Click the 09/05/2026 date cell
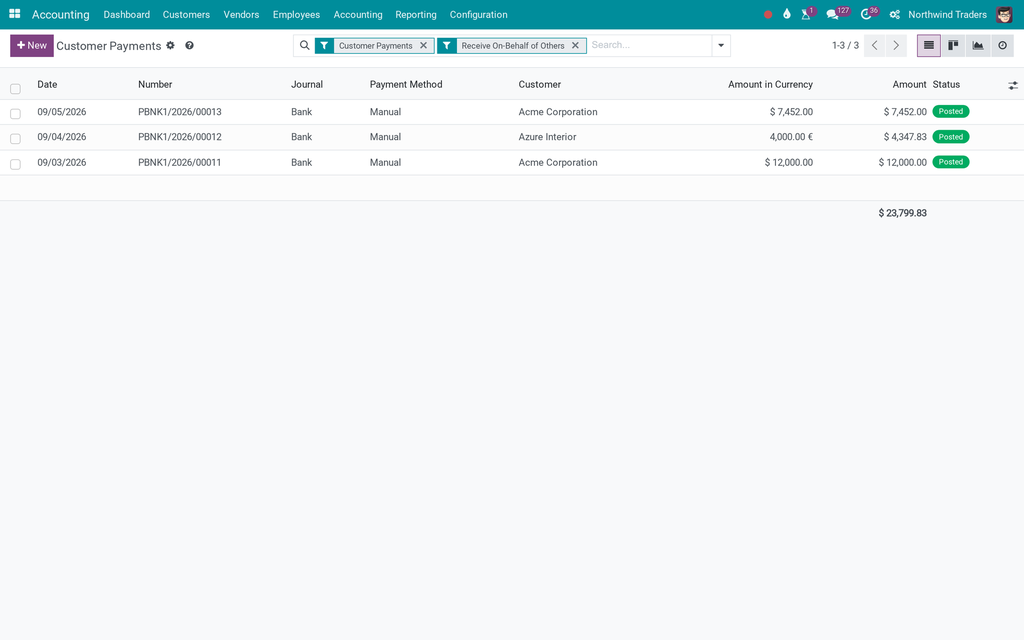This screenshot has height=640, width=1024. click(x=61, y=112)
